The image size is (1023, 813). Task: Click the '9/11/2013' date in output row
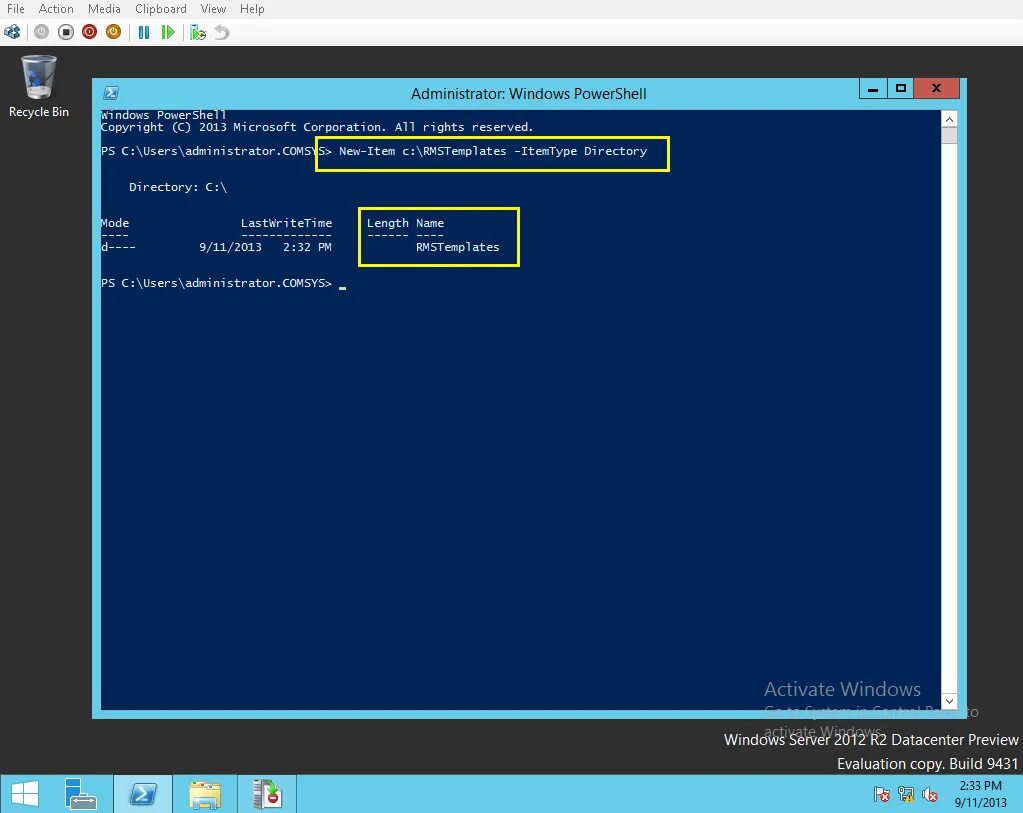[230, 247]
